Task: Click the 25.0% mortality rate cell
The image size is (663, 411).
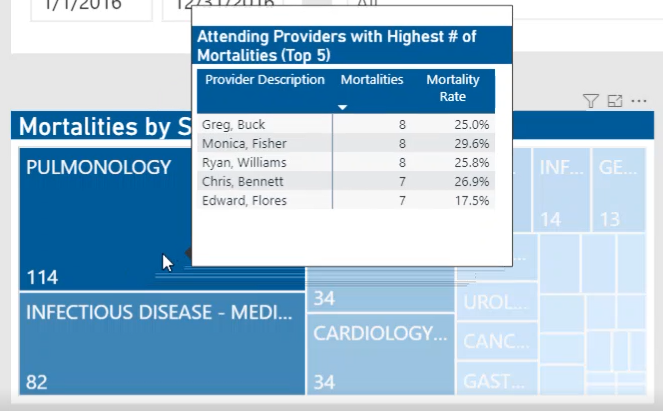Action: click(x=471, y=125)
